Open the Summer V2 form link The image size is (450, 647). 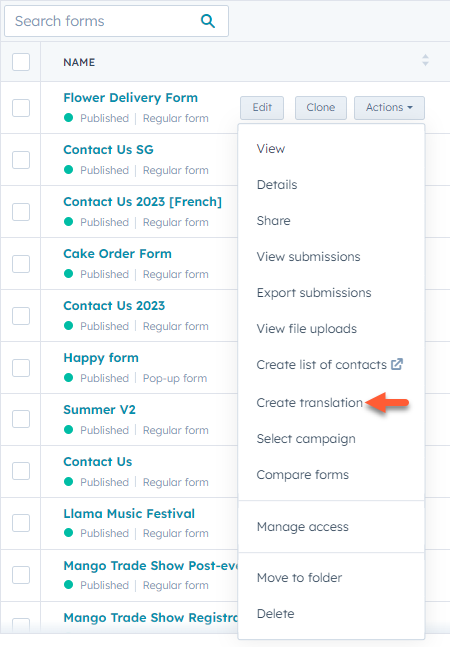pos(99,409)
